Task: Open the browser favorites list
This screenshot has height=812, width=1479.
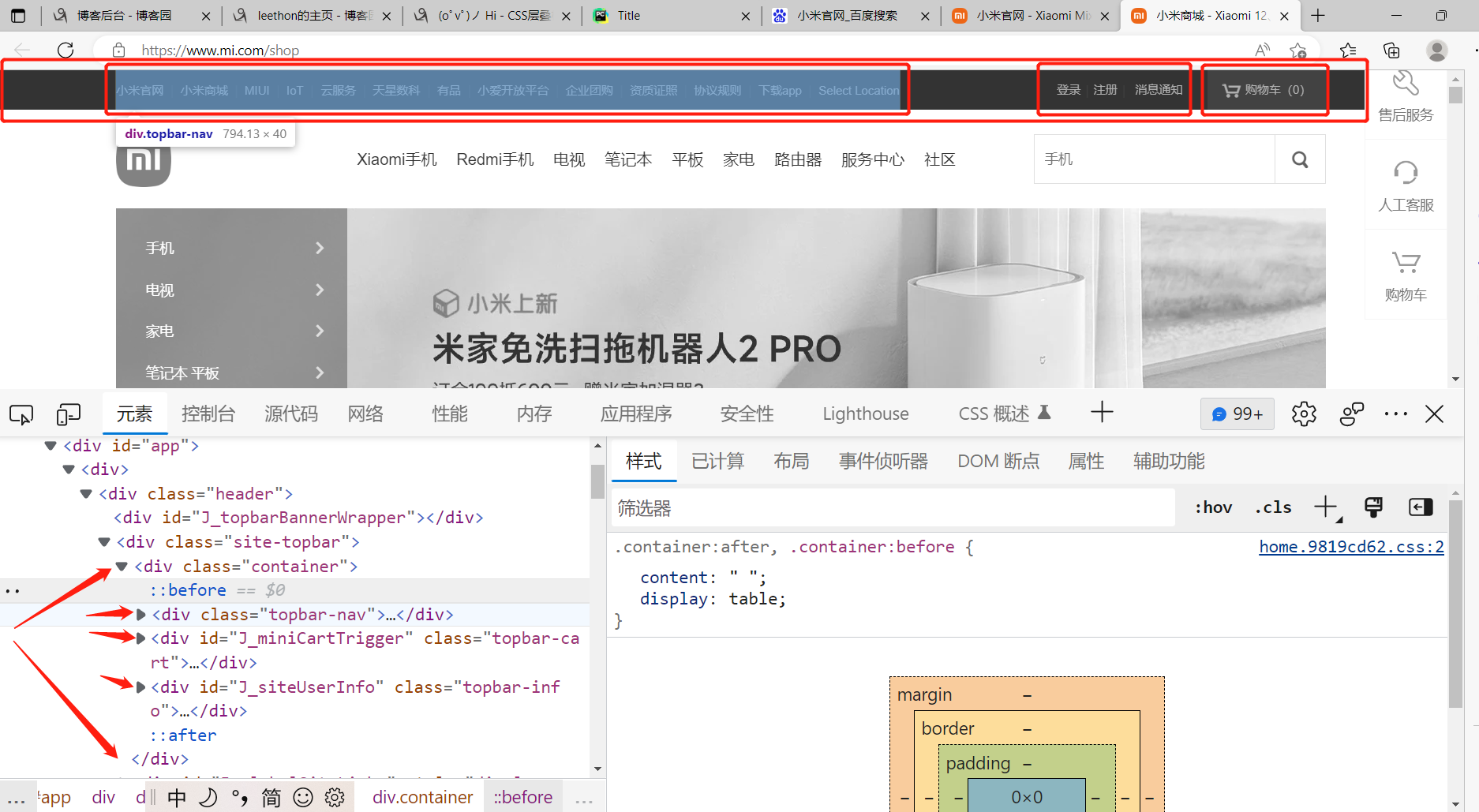Action: [1348, 50]
